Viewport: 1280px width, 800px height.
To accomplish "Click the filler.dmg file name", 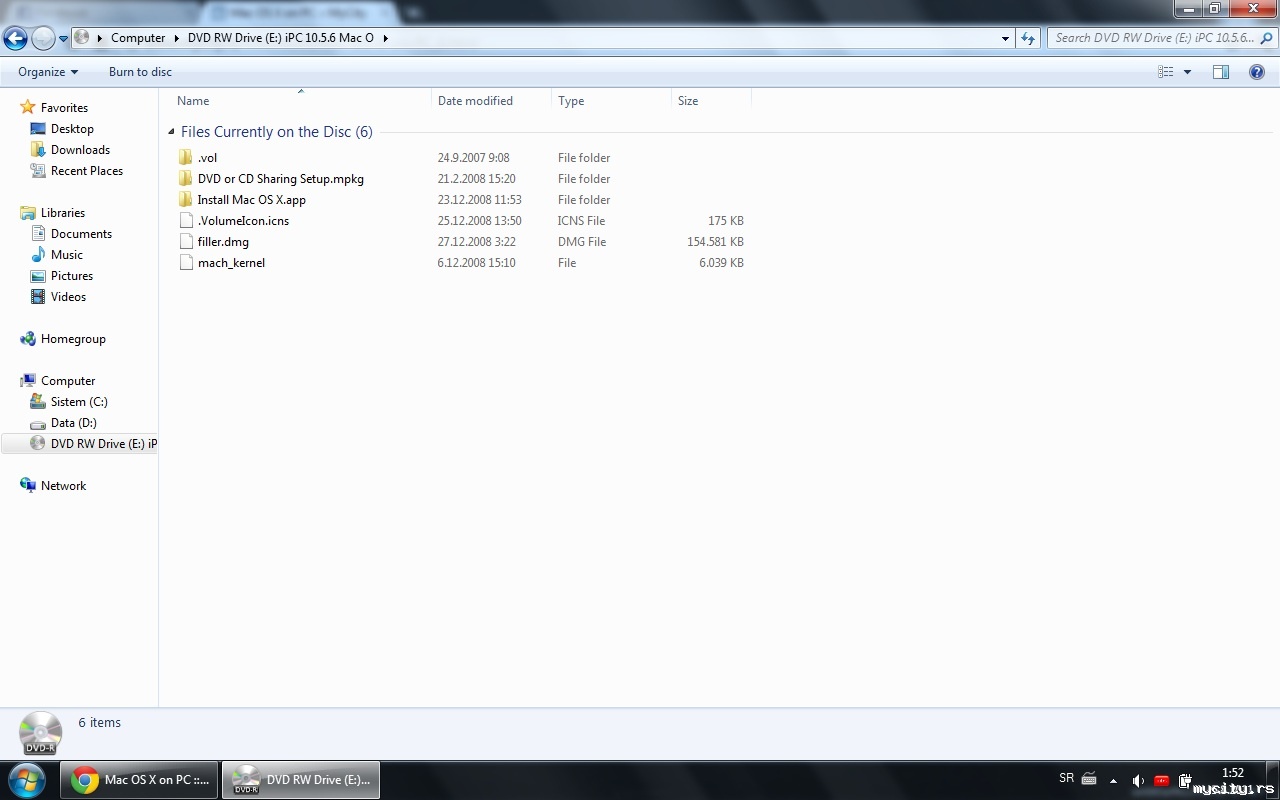I will 223,242.
